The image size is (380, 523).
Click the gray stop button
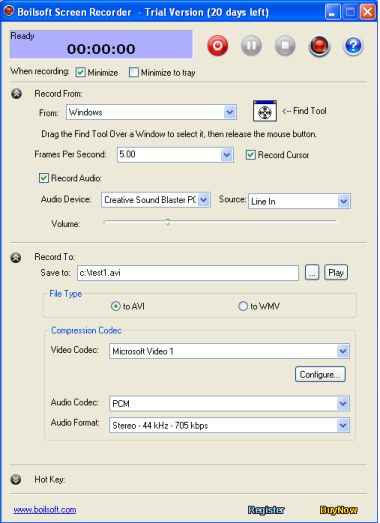tap(285, 45)
